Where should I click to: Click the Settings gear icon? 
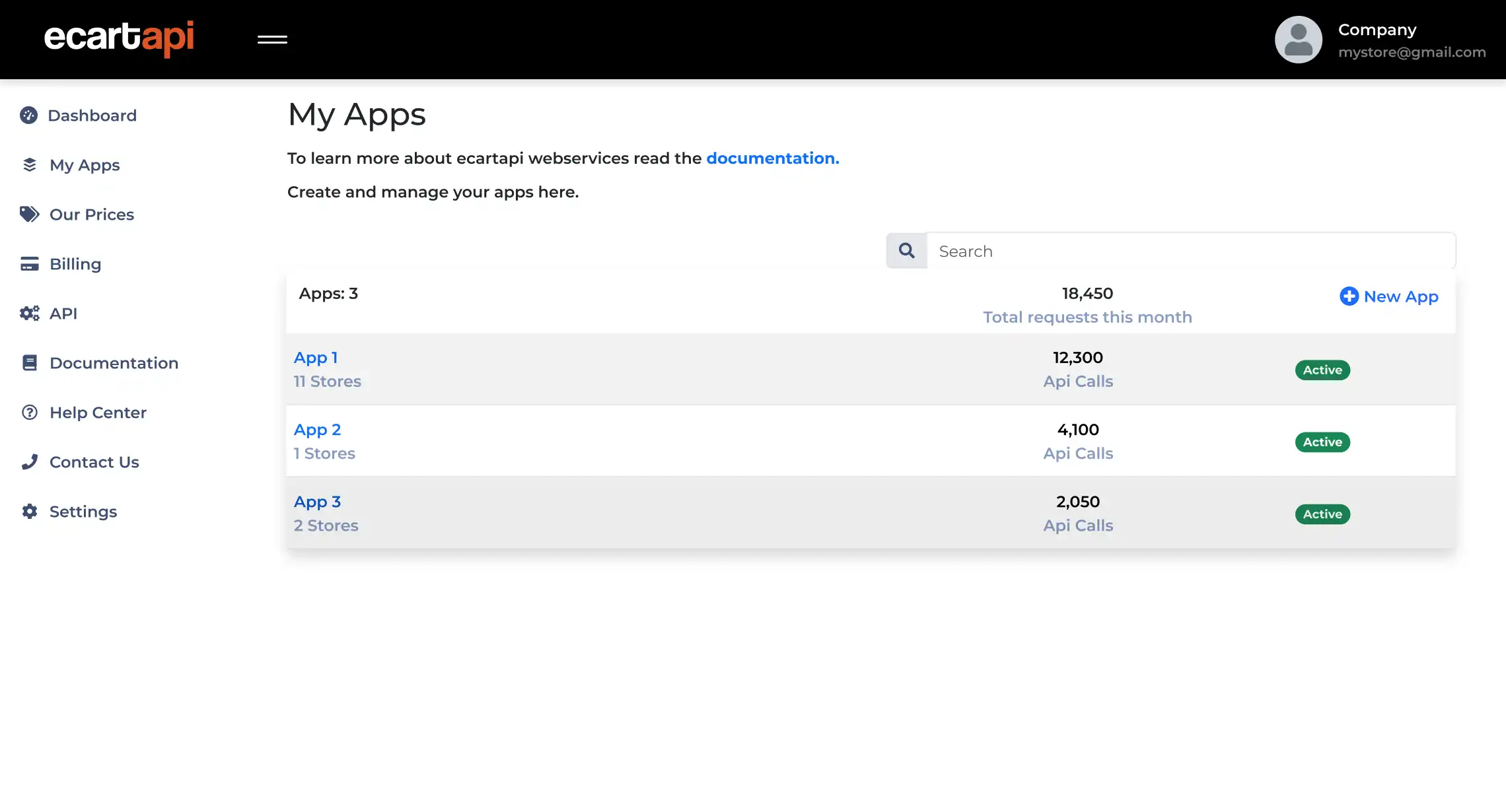pyautogui.click(x=29, y=511)
